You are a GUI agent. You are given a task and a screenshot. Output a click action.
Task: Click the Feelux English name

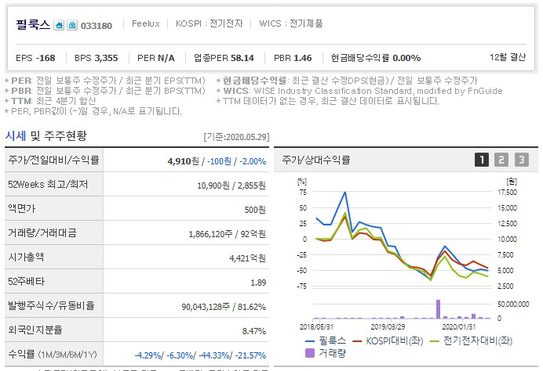pos(145,24)
